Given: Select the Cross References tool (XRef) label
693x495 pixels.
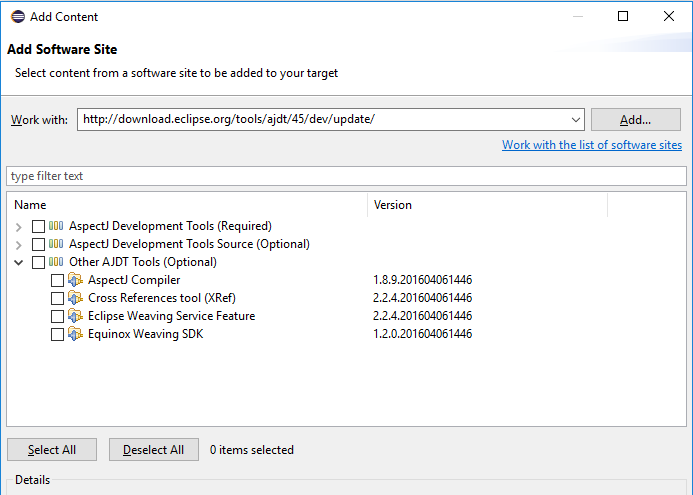Looking at the screenshot, I should tap(162, 298).
